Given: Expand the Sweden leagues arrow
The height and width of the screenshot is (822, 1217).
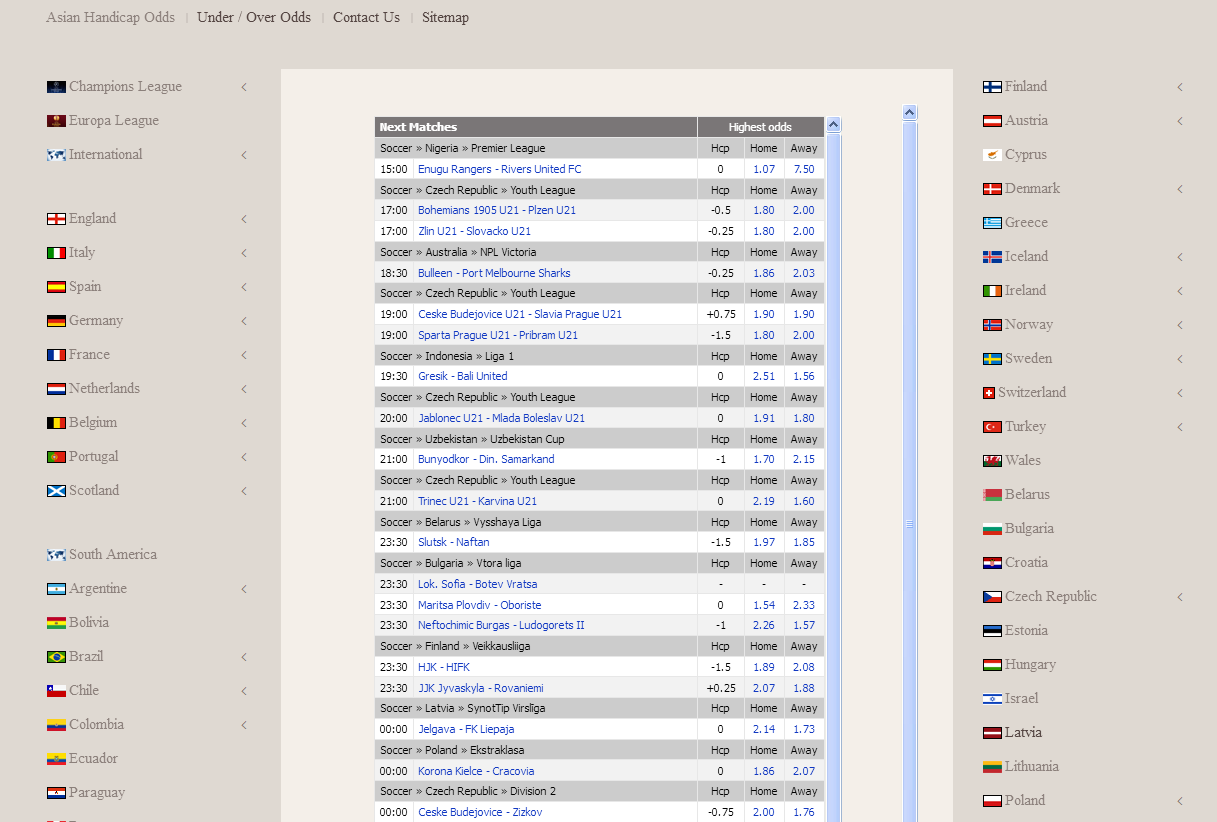Looking at the screenshot, I should click(1180, 359).
